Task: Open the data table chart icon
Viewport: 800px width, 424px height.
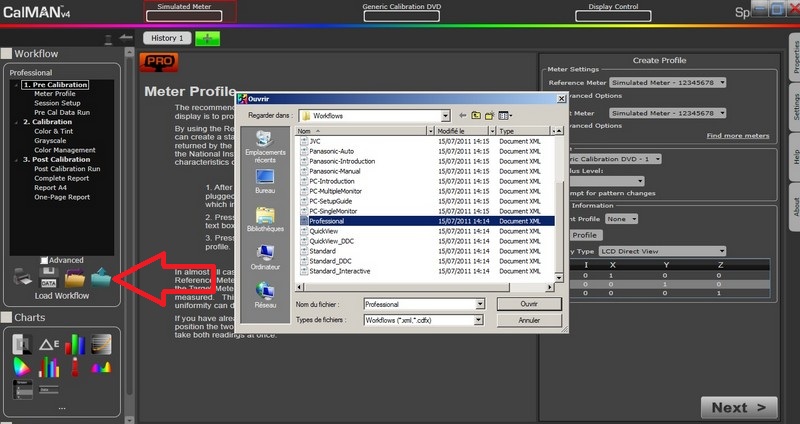Action: pos(22,390)
